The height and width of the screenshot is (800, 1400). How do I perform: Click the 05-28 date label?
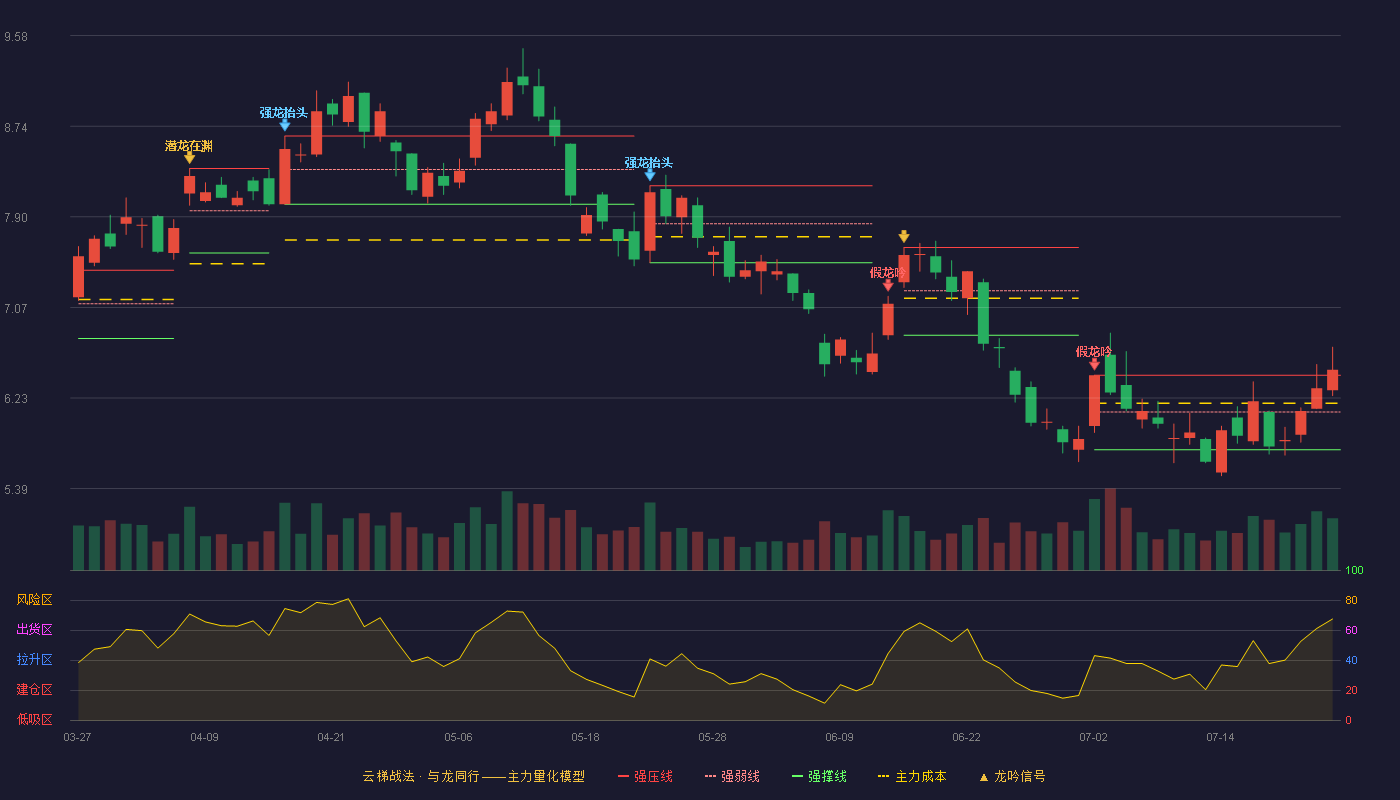[712, 737]
